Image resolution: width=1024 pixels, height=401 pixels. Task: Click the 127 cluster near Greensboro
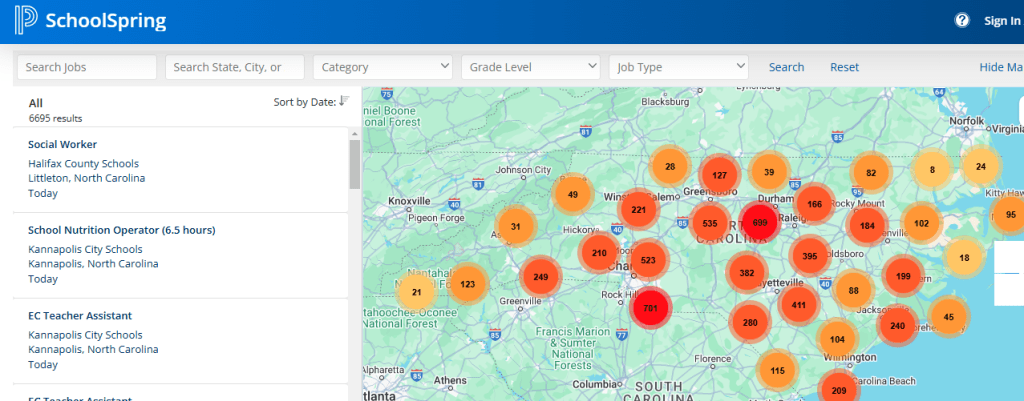[719, 175]
